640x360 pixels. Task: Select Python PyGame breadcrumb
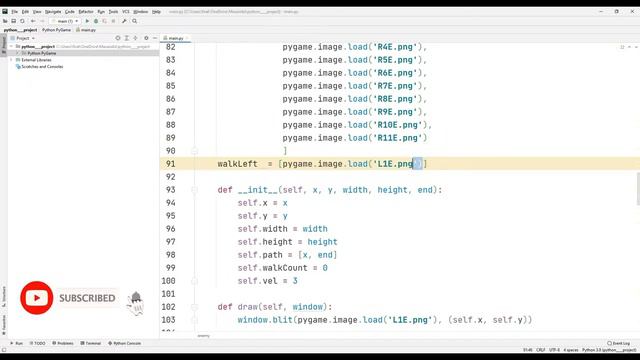coord(56,30)
